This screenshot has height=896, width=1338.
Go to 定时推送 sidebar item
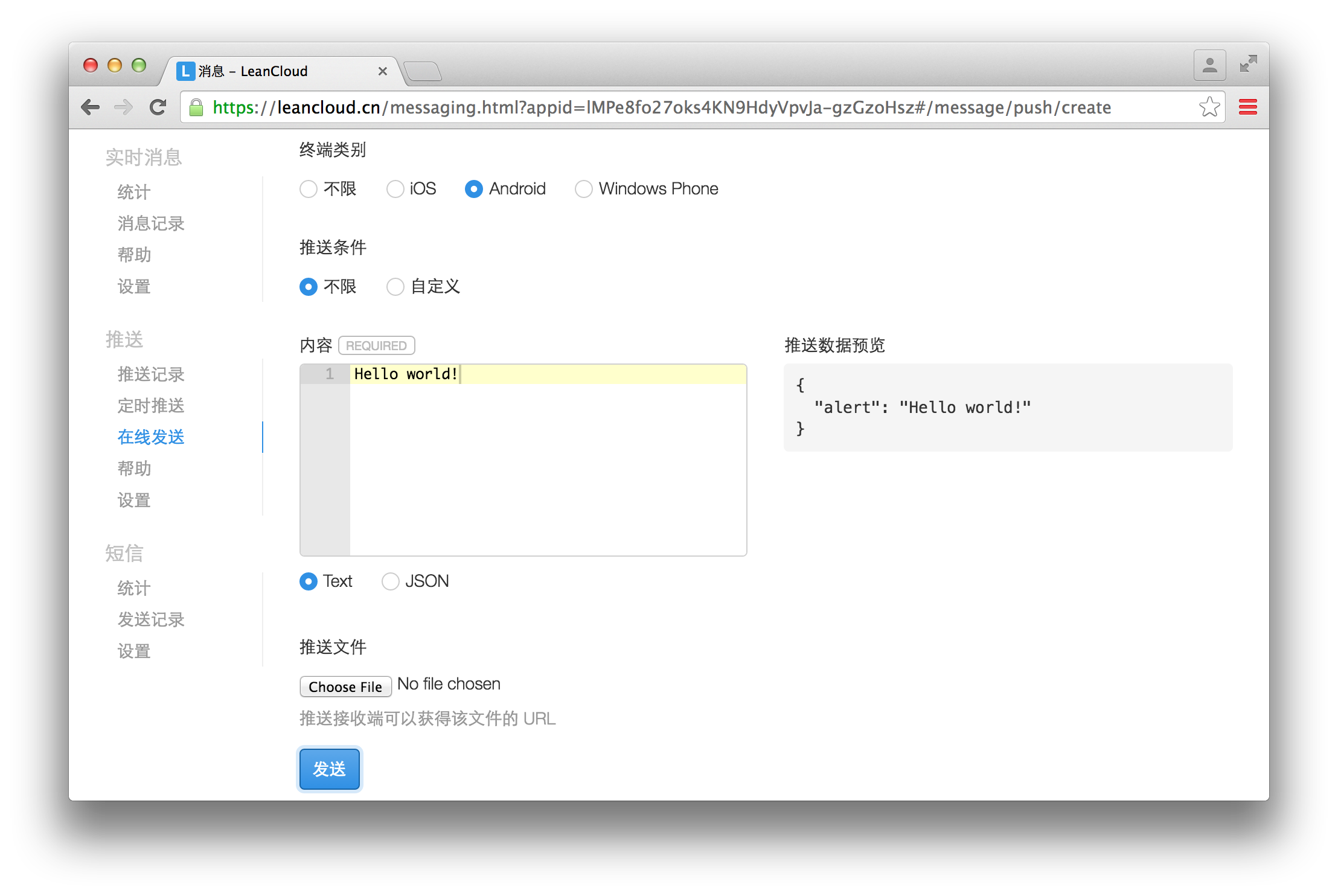pyautogui.click(x=151, y=406)
